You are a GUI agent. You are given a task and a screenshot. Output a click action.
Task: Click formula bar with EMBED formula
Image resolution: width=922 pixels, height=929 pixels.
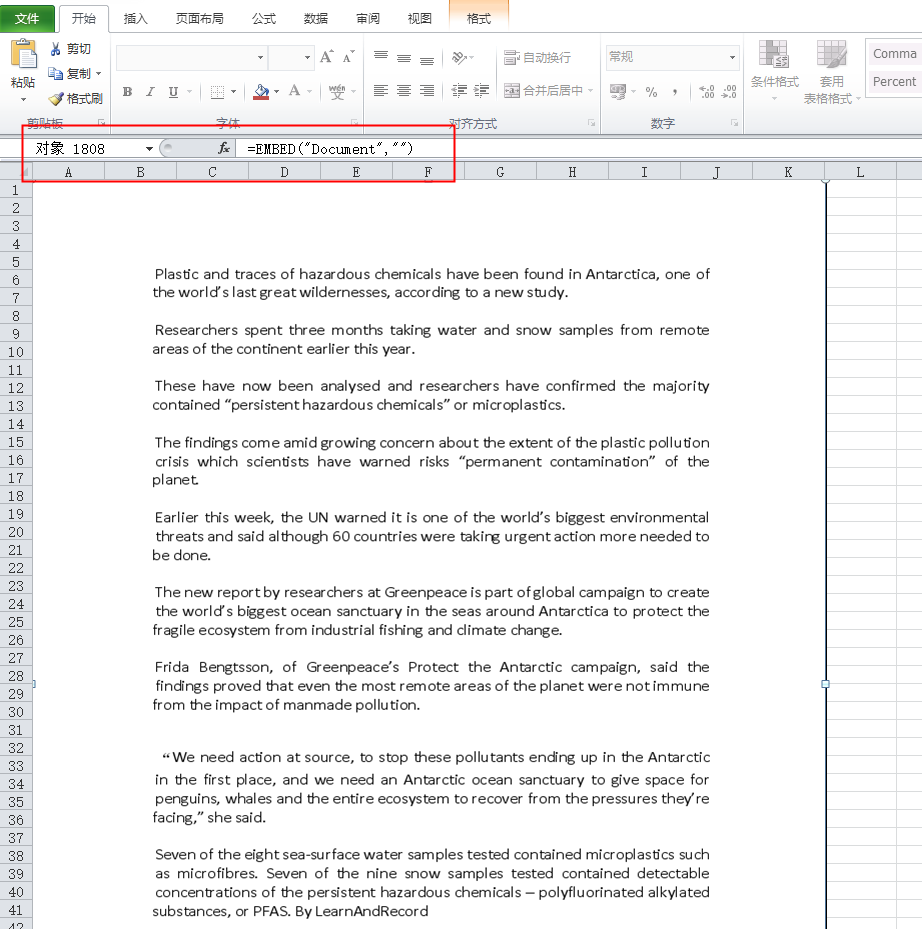[578, 149]
